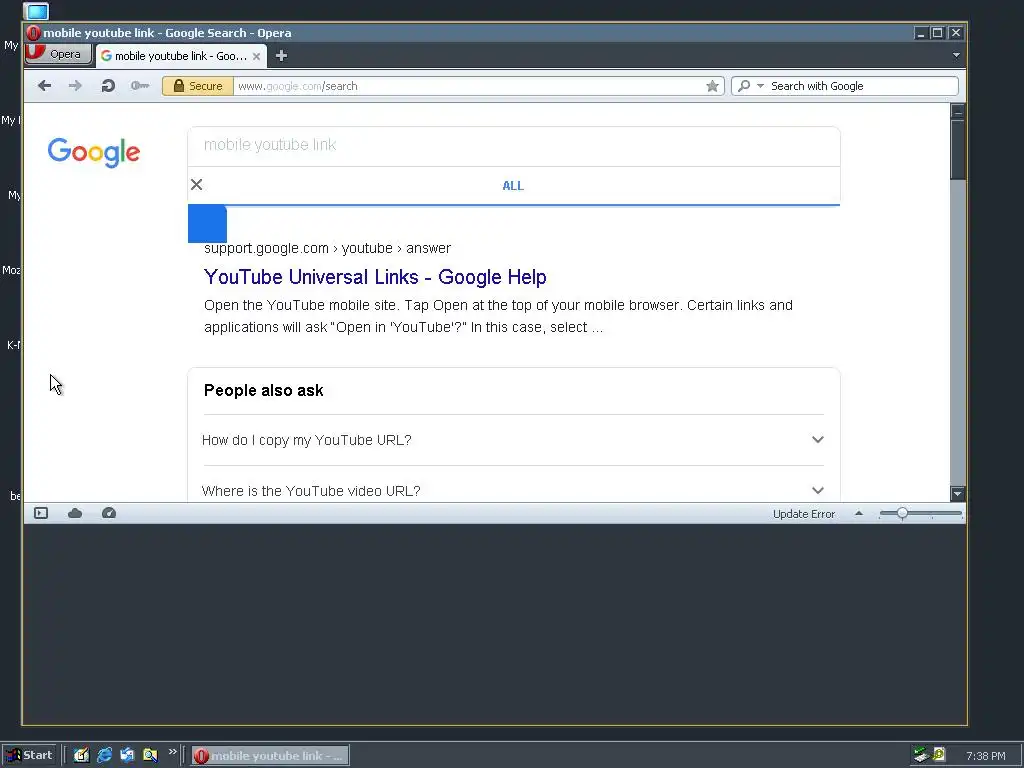This screenshot has height=768, width=1024.
Task: Click the address bar showing www.google.com/search
Action: pos(467,86)
